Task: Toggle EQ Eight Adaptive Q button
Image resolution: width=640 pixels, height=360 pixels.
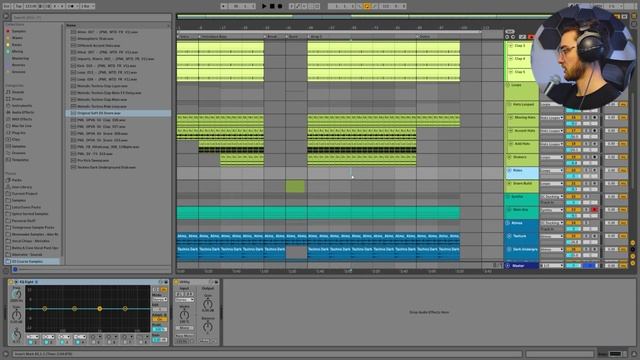Action: pyautogui.click(x=159, y=319)
